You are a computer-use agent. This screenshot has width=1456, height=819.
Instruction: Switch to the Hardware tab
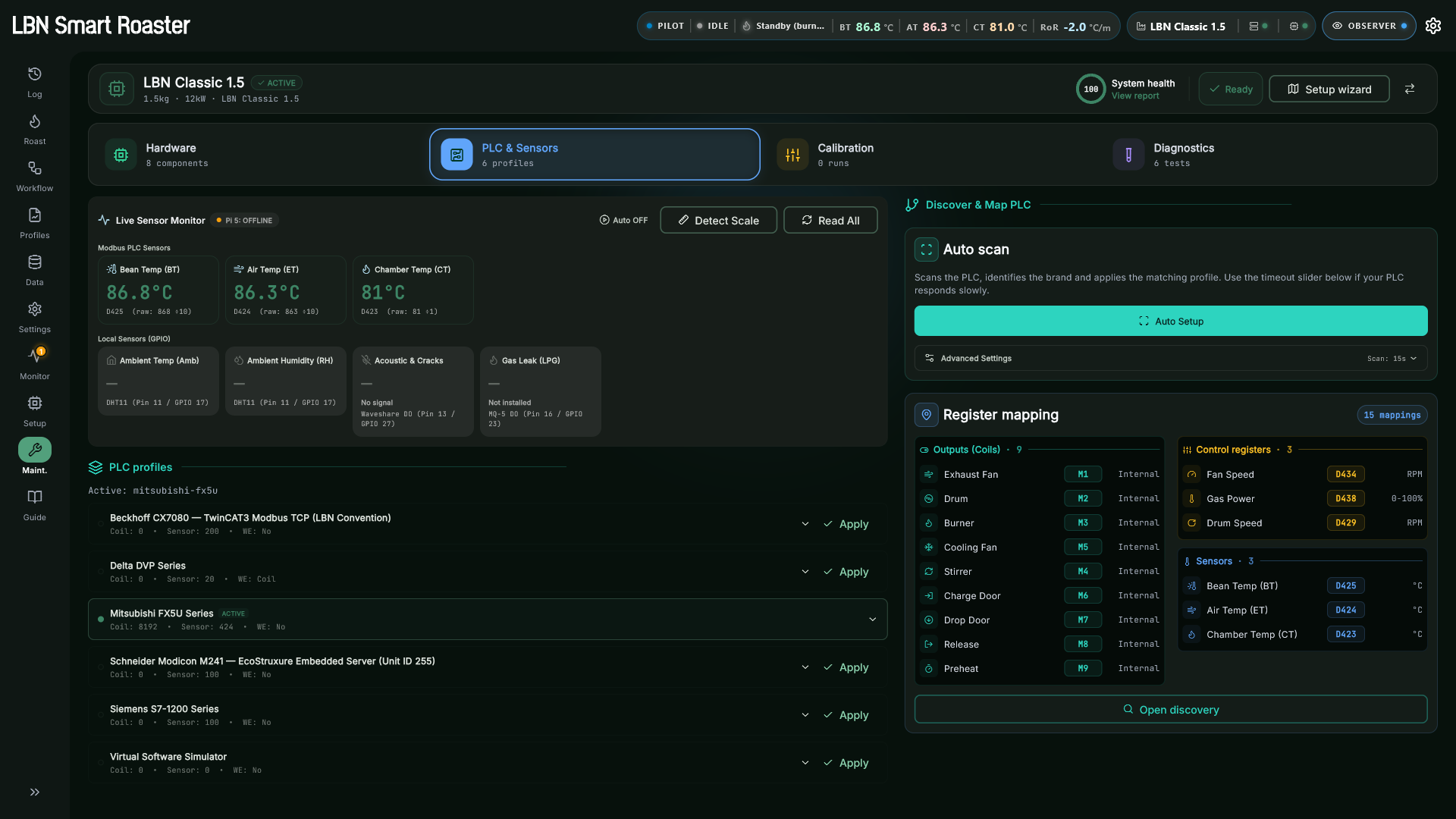(258, 155)
